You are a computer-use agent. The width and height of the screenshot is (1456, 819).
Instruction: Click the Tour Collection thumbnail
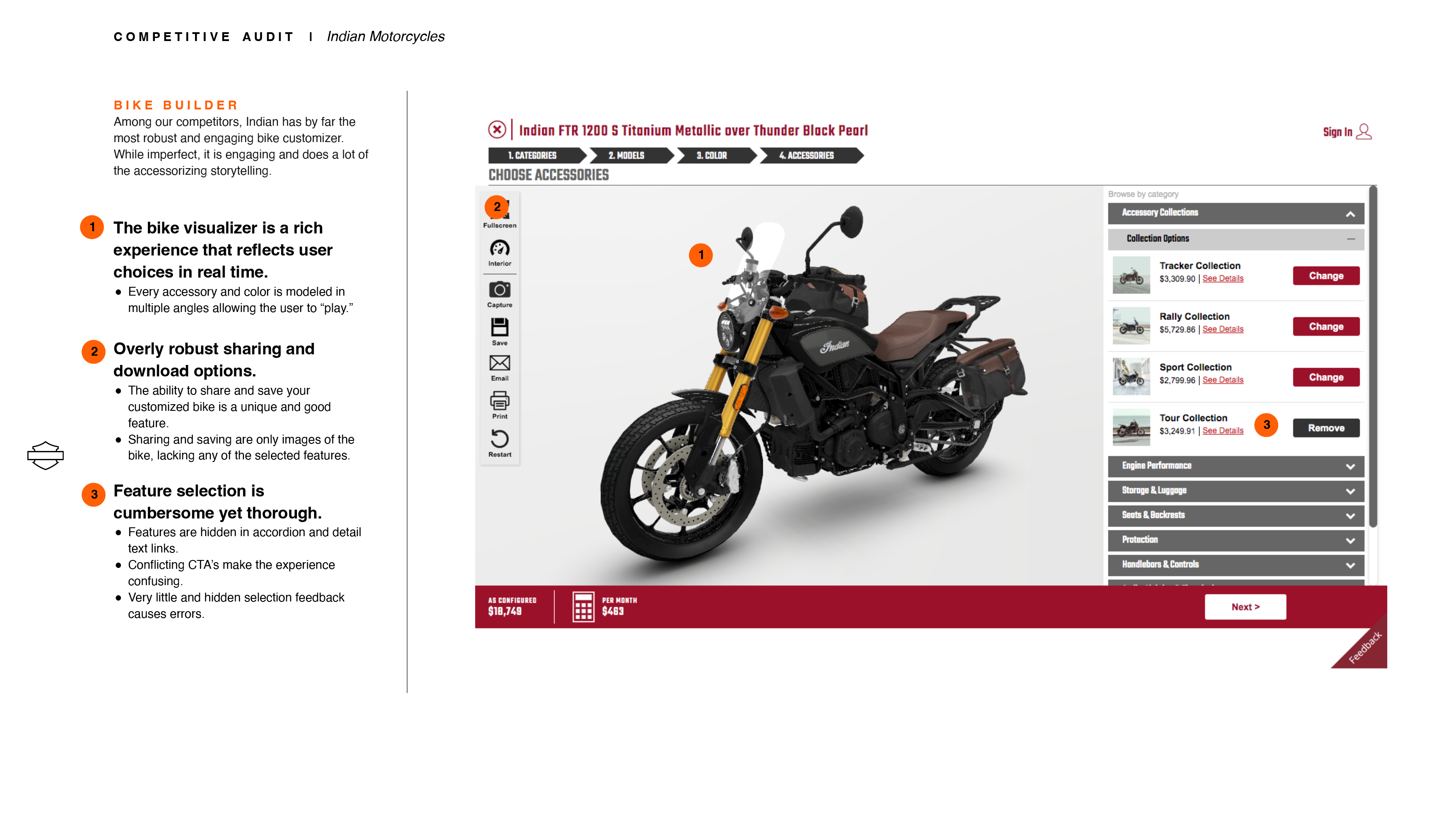tap(1131, 427)
